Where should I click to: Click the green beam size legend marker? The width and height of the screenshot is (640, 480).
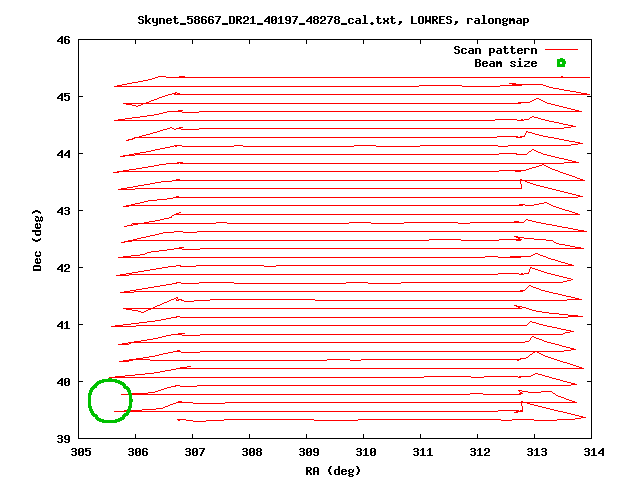pyautogui.click(x=562, y=63)
